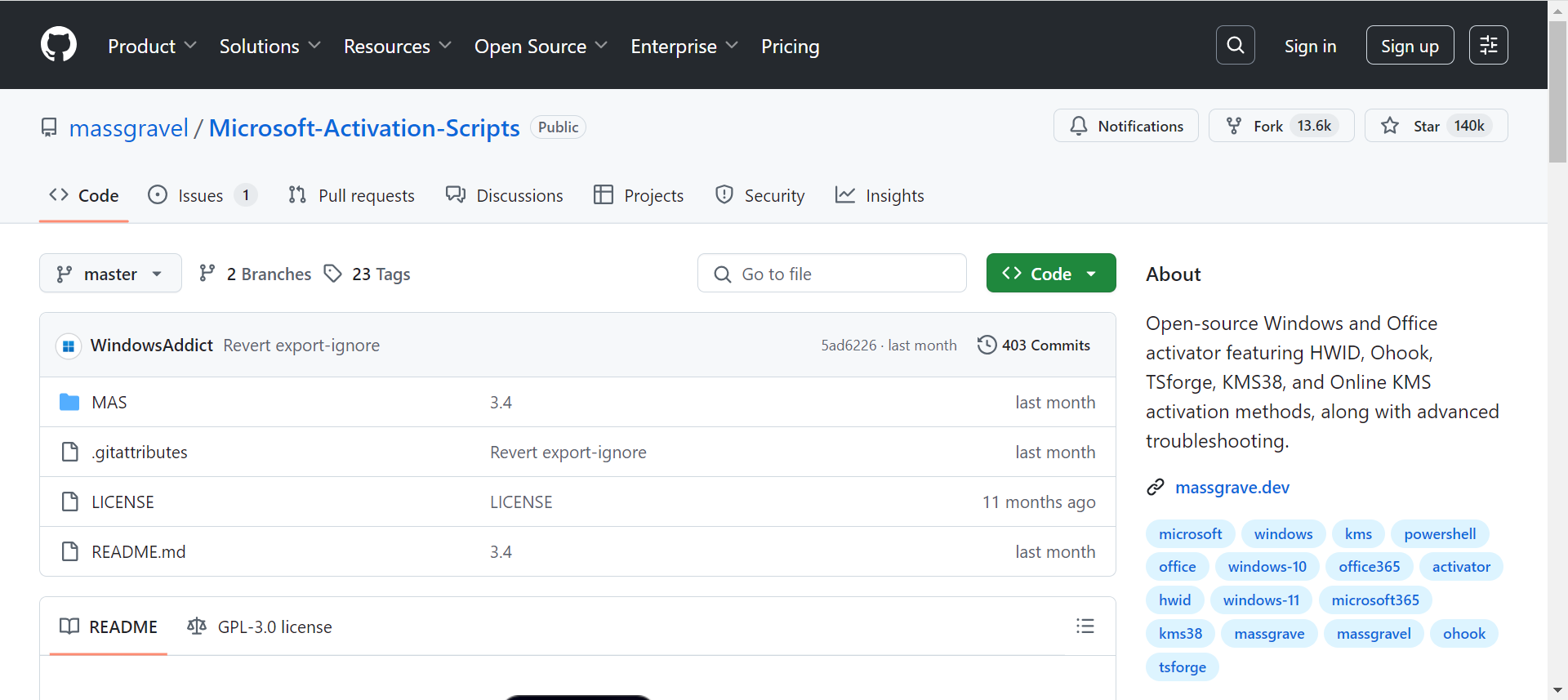
Task: Click the commit history clock icon
Action: [987, 345]
